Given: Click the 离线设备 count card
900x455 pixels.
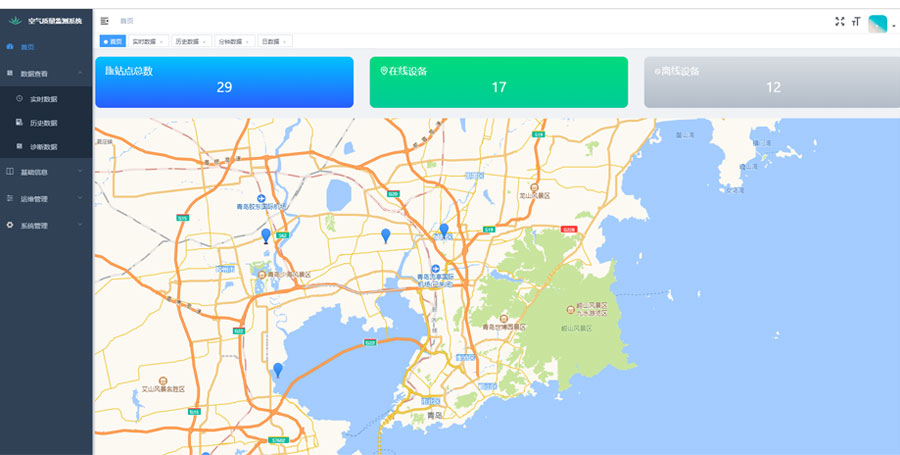Looking at the screenshot, I should [x=772, y=82].
